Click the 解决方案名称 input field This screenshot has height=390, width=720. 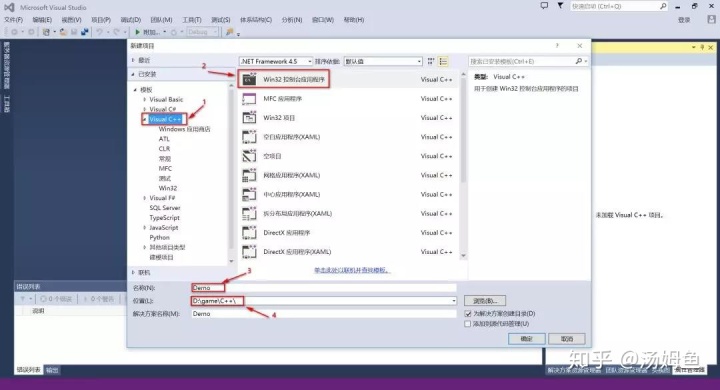(324, 314)
